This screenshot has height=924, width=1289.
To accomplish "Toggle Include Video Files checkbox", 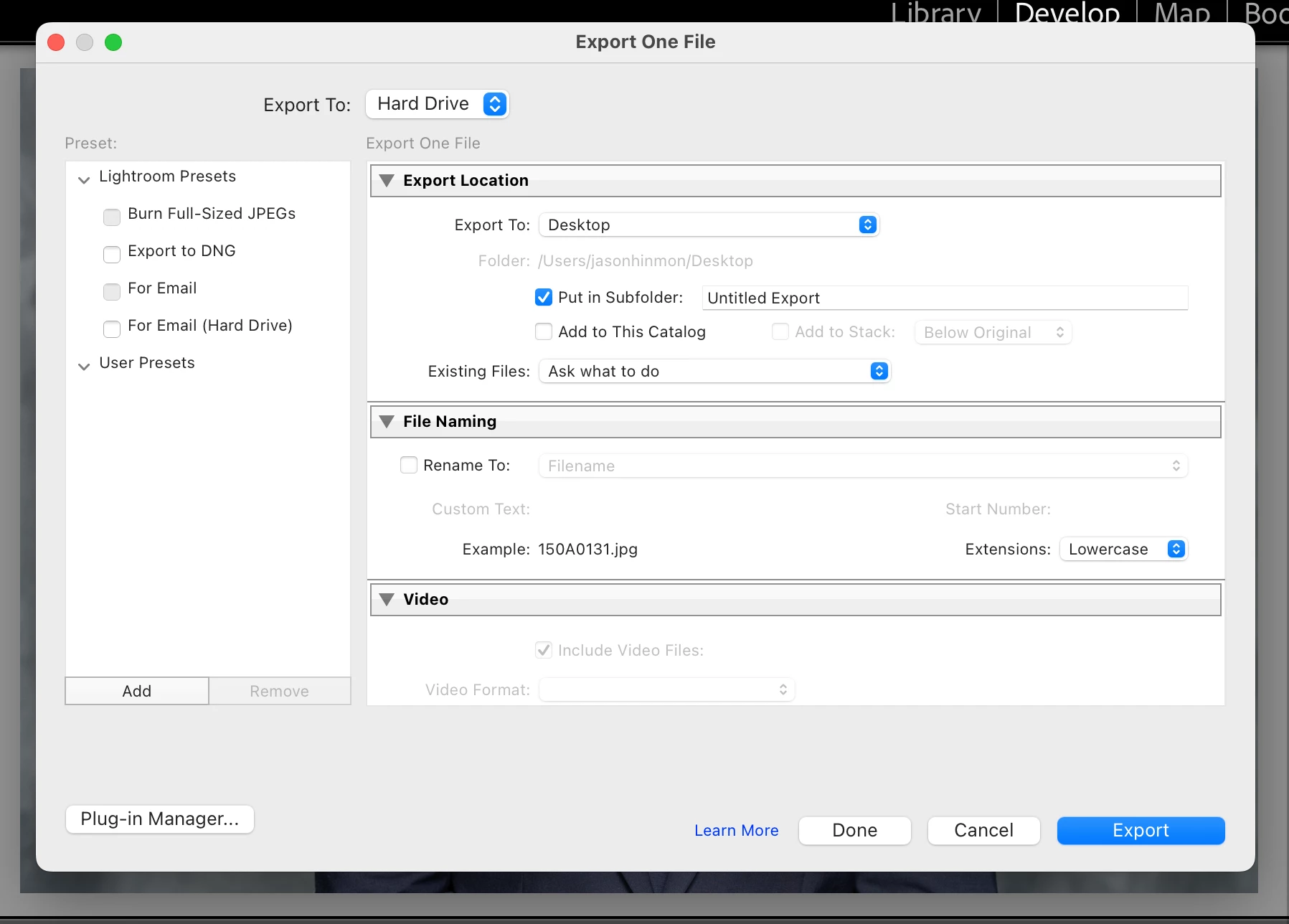I will coord(544,650).
